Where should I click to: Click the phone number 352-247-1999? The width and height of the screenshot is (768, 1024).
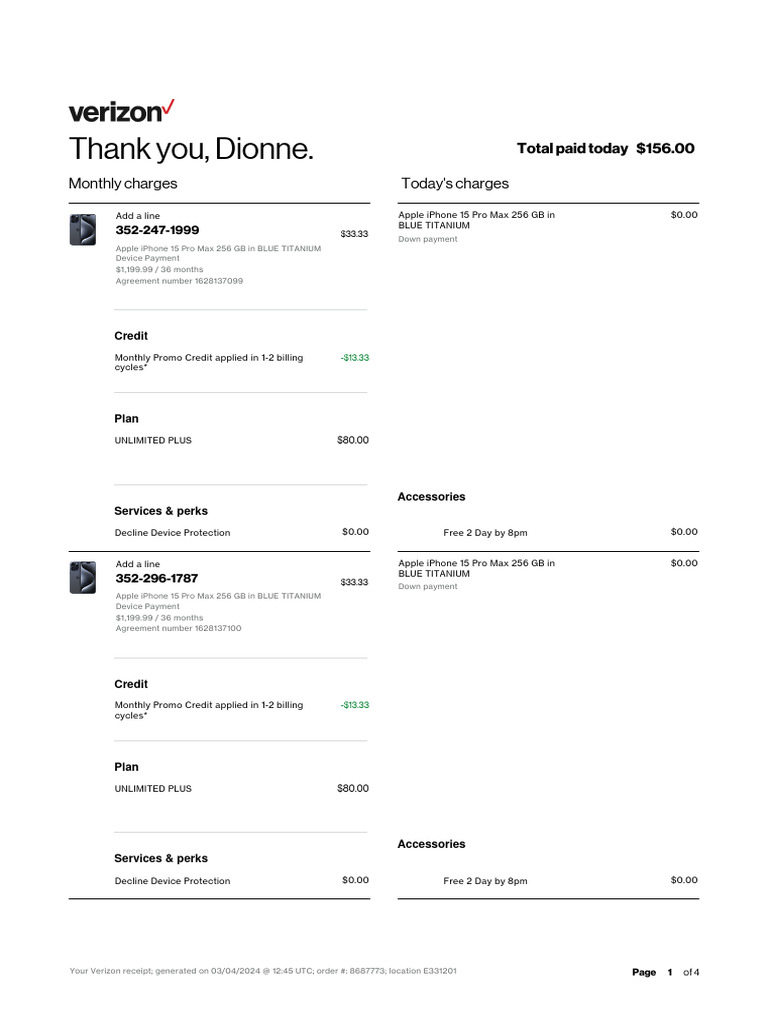157,230
